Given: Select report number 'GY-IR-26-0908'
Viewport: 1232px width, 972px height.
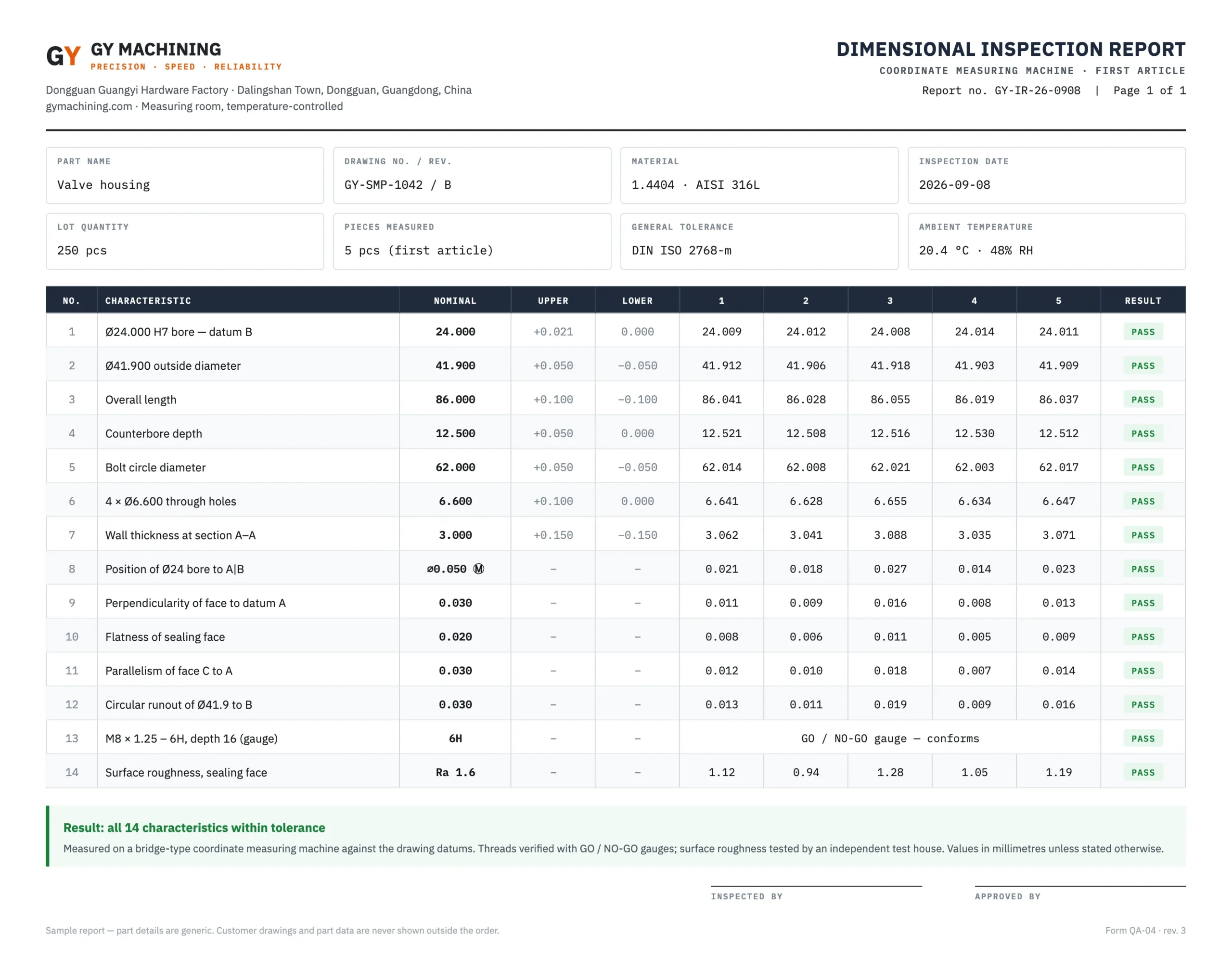Looking at the screenshot, I should pos(1037,91).
